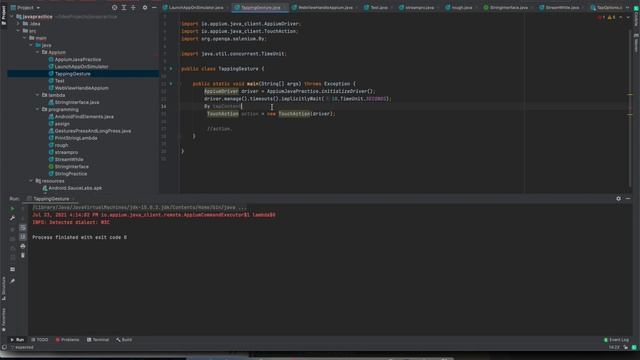
Task: Open Project view dropdown
Action: 25,8
